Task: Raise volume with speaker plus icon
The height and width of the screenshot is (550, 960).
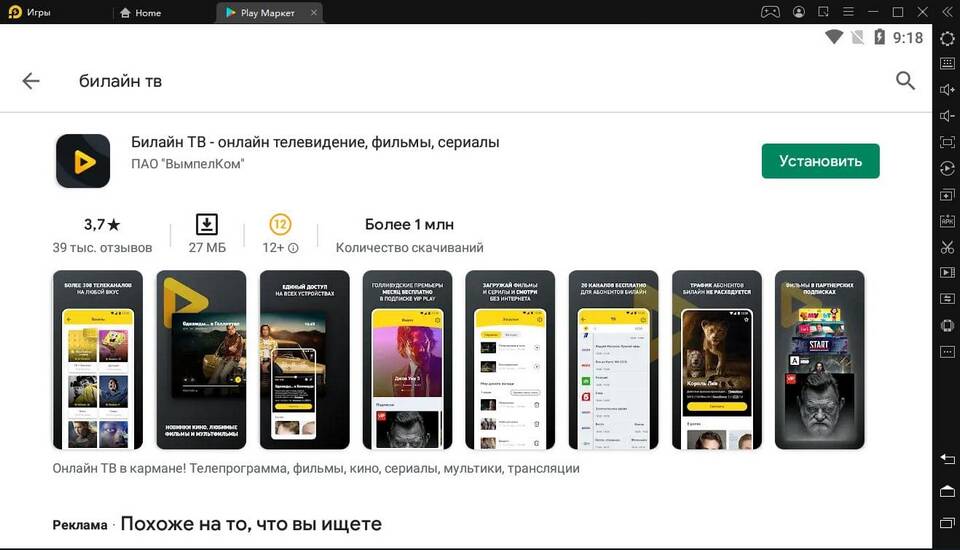Action: pos(947,90)
